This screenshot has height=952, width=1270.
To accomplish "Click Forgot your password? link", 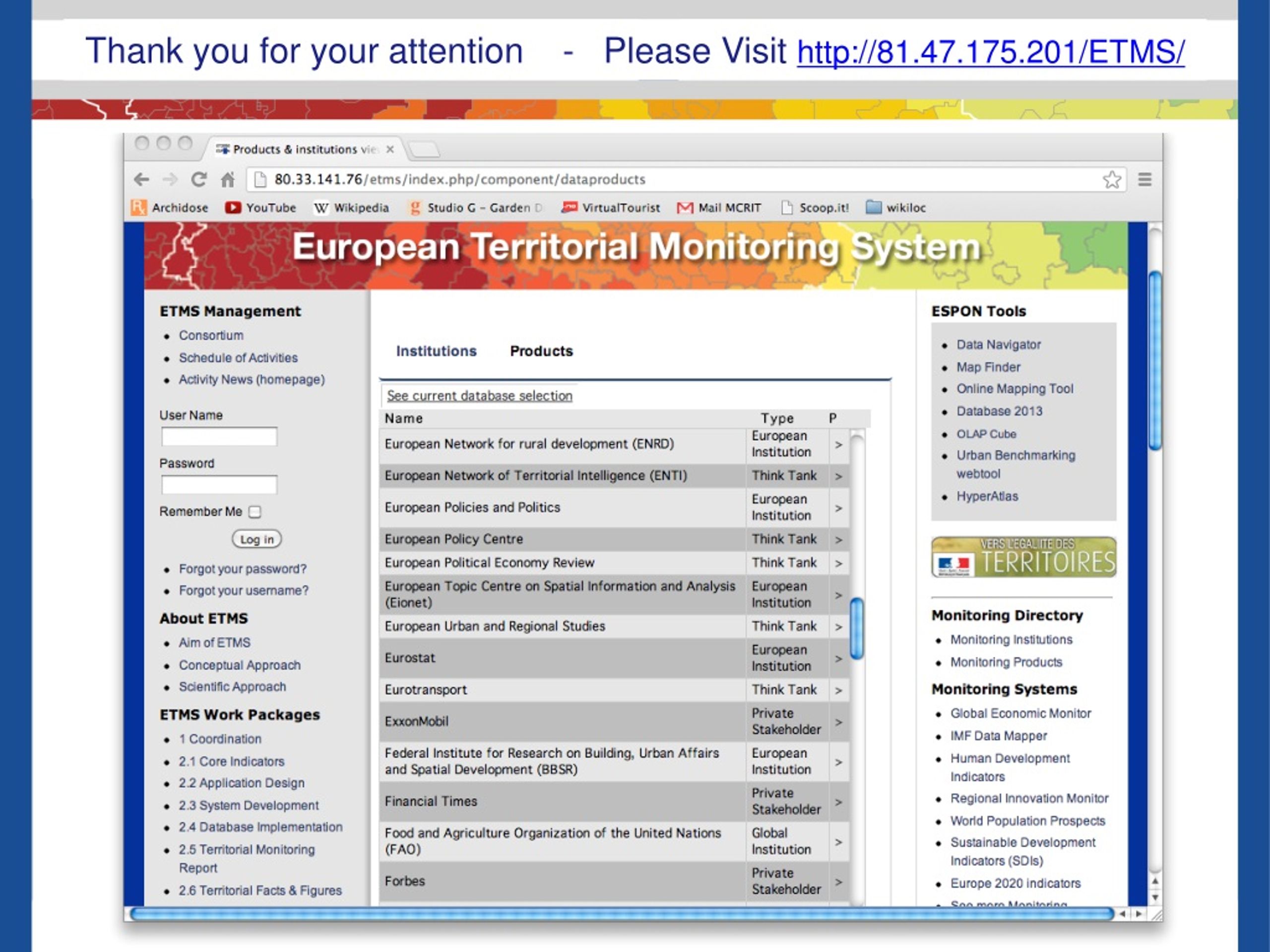I will (x=243, y=569).
